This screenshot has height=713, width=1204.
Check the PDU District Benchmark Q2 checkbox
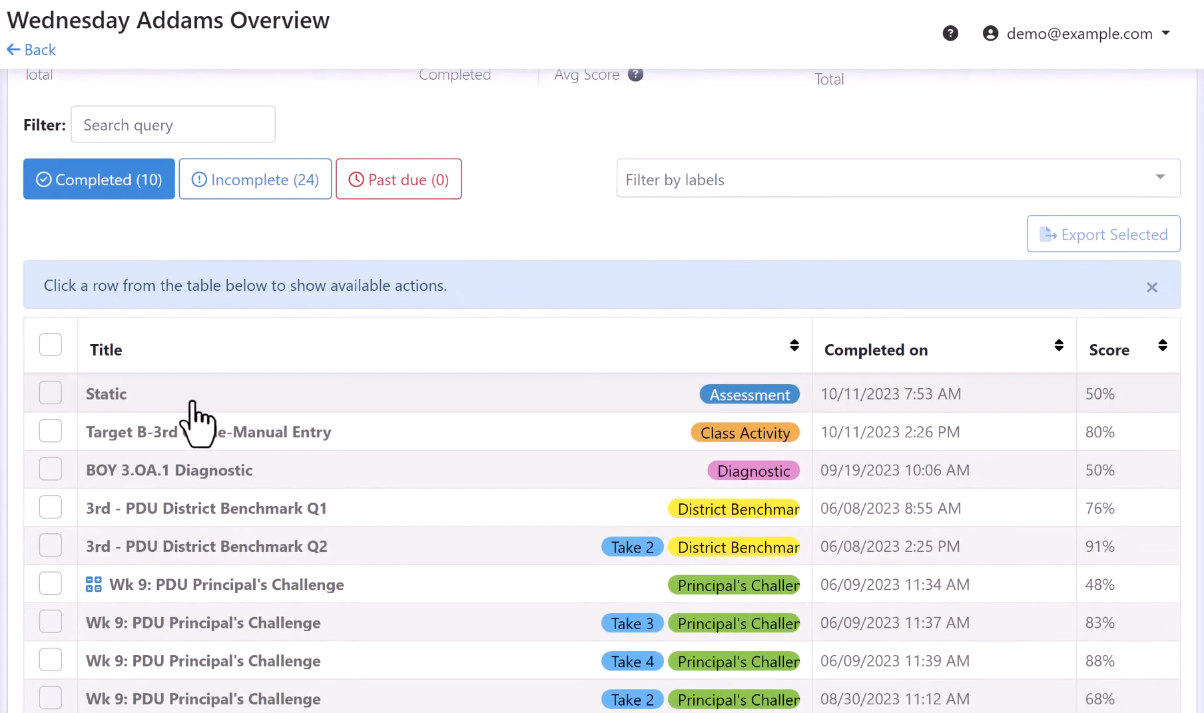(x=50, y=545)
